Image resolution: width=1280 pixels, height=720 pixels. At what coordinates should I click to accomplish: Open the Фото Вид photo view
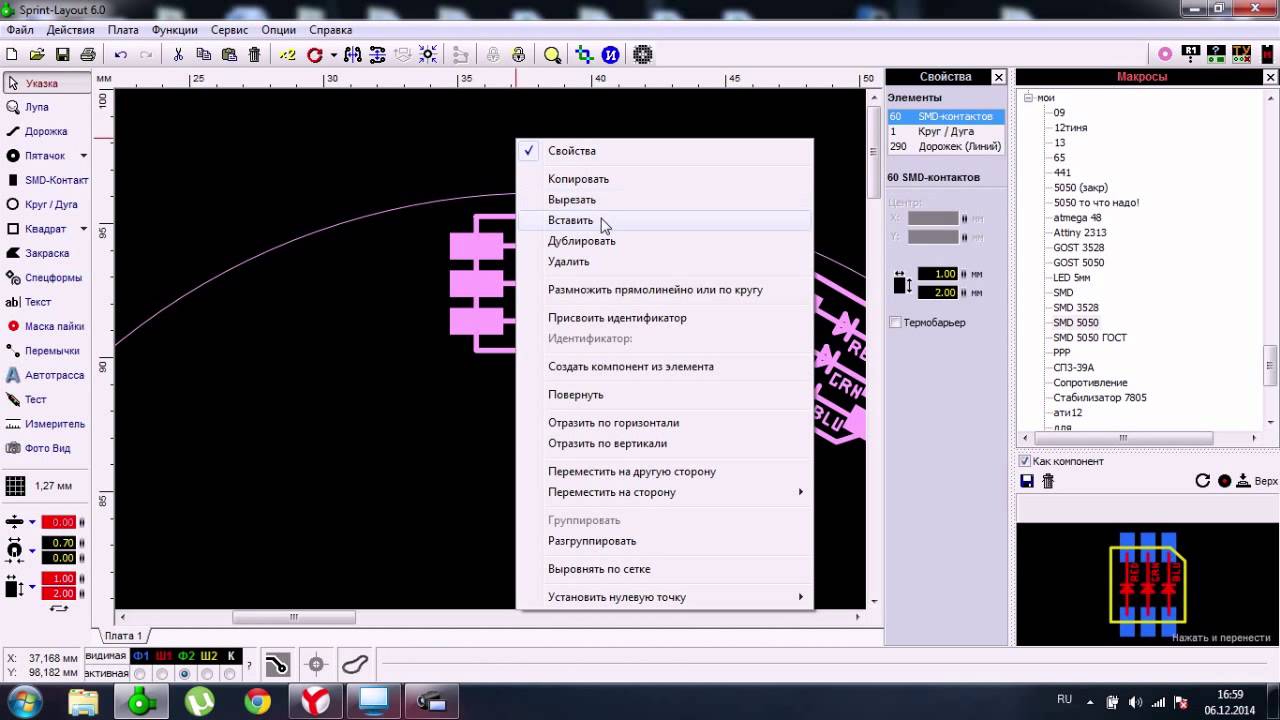tap(46, 448)
